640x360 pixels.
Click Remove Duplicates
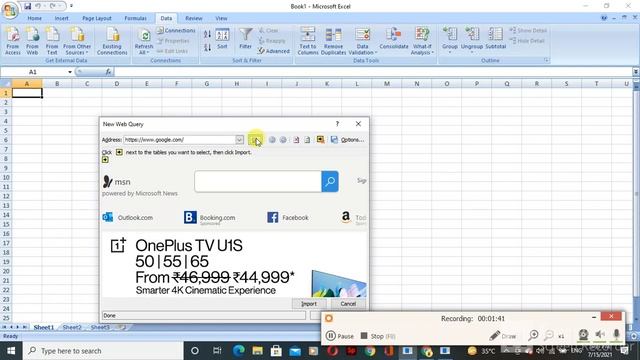tap(333, 41)
